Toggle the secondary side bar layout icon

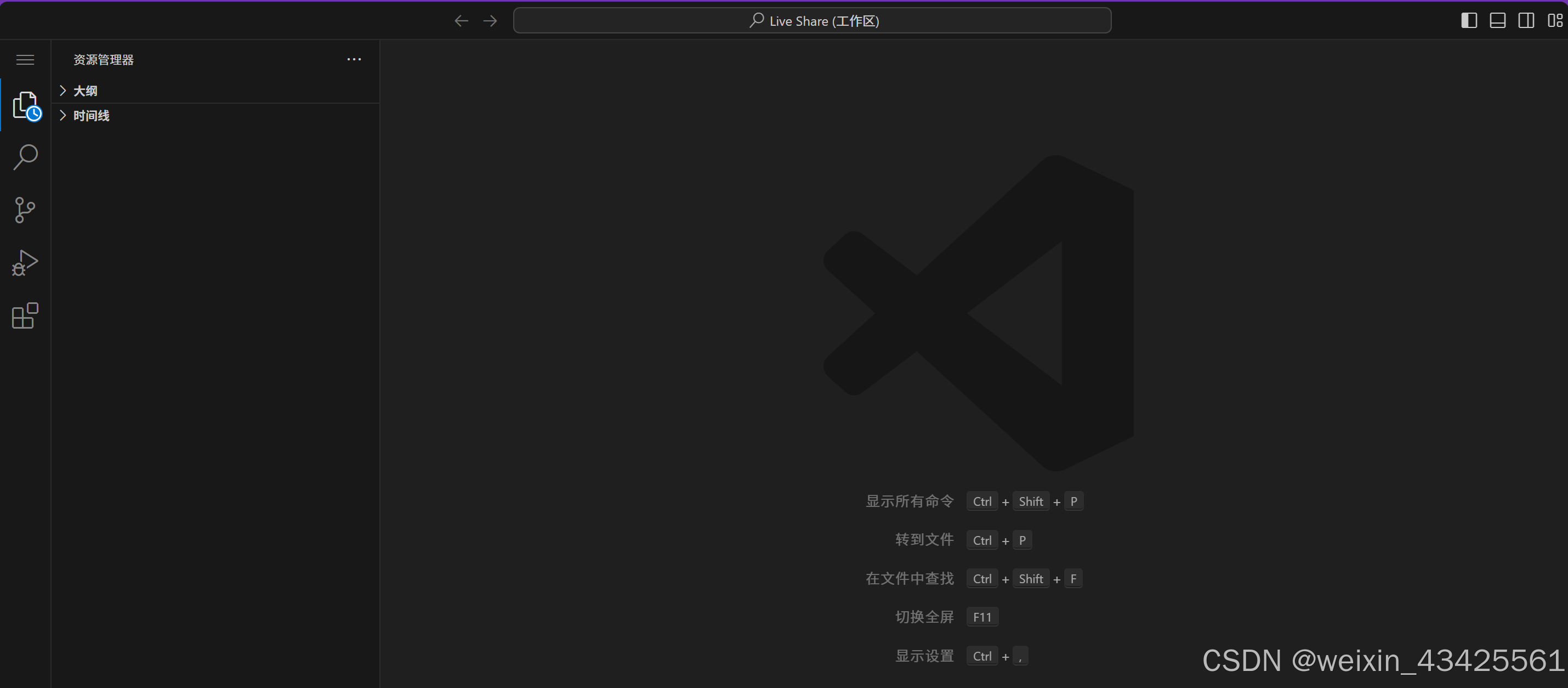pos(1526,21)
